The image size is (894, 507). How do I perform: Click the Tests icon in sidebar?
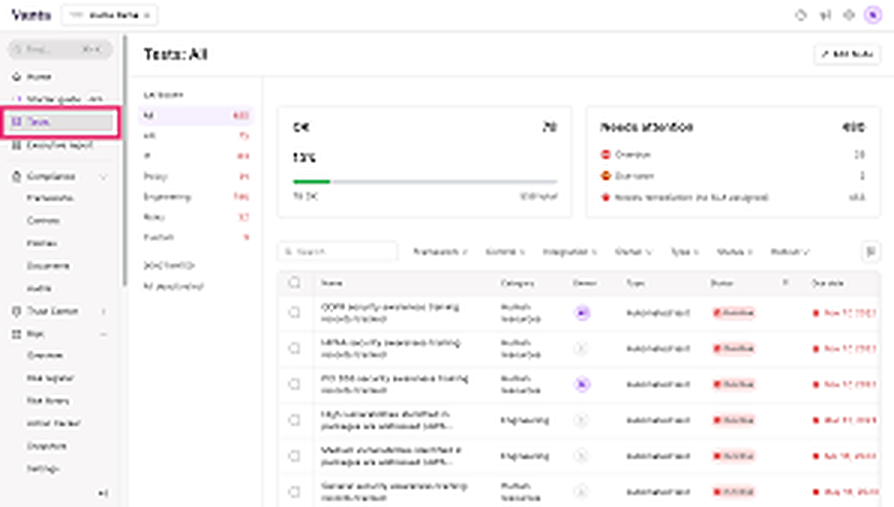tap(17, 121)
